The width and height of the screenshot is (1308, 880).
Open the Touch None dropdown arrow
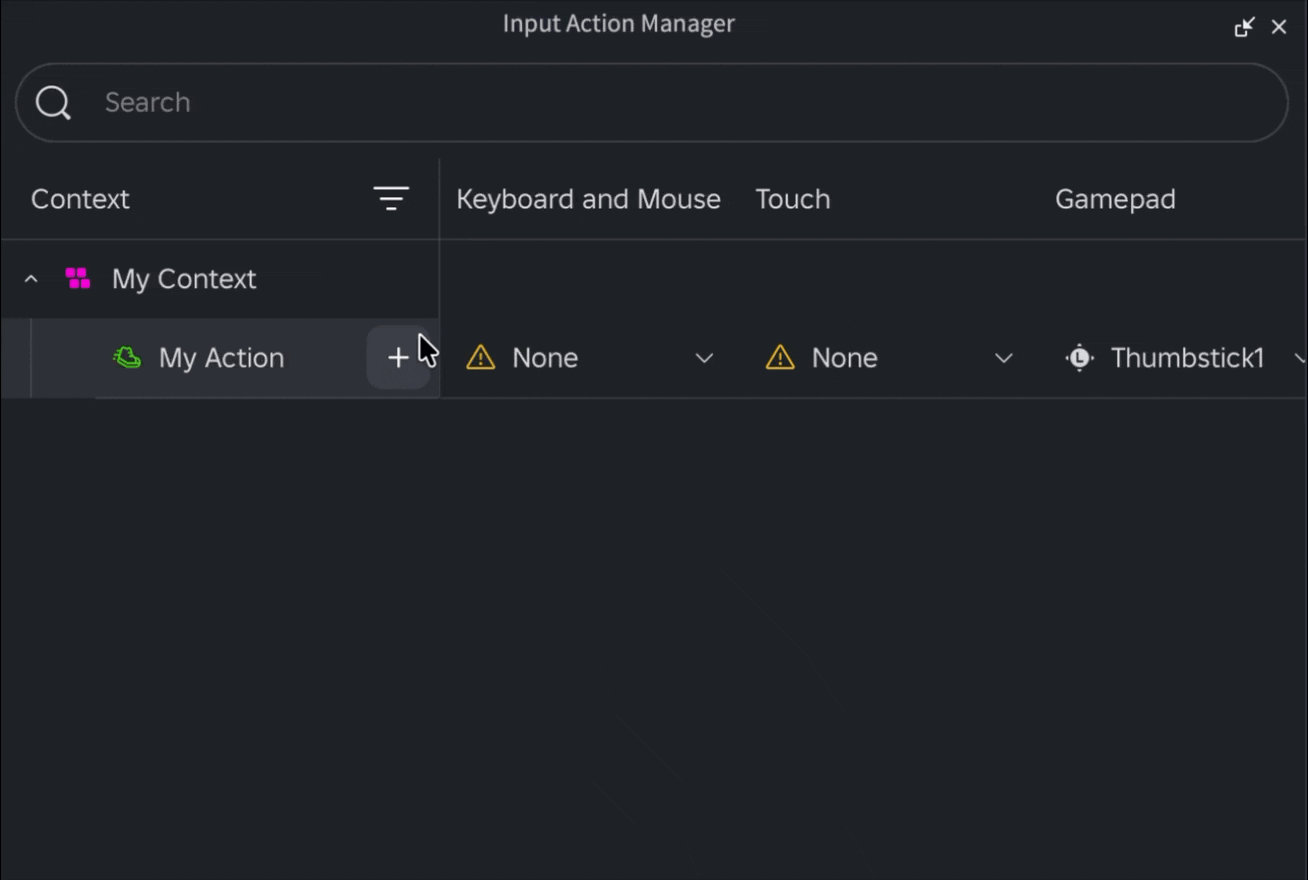pos(1003,358)
